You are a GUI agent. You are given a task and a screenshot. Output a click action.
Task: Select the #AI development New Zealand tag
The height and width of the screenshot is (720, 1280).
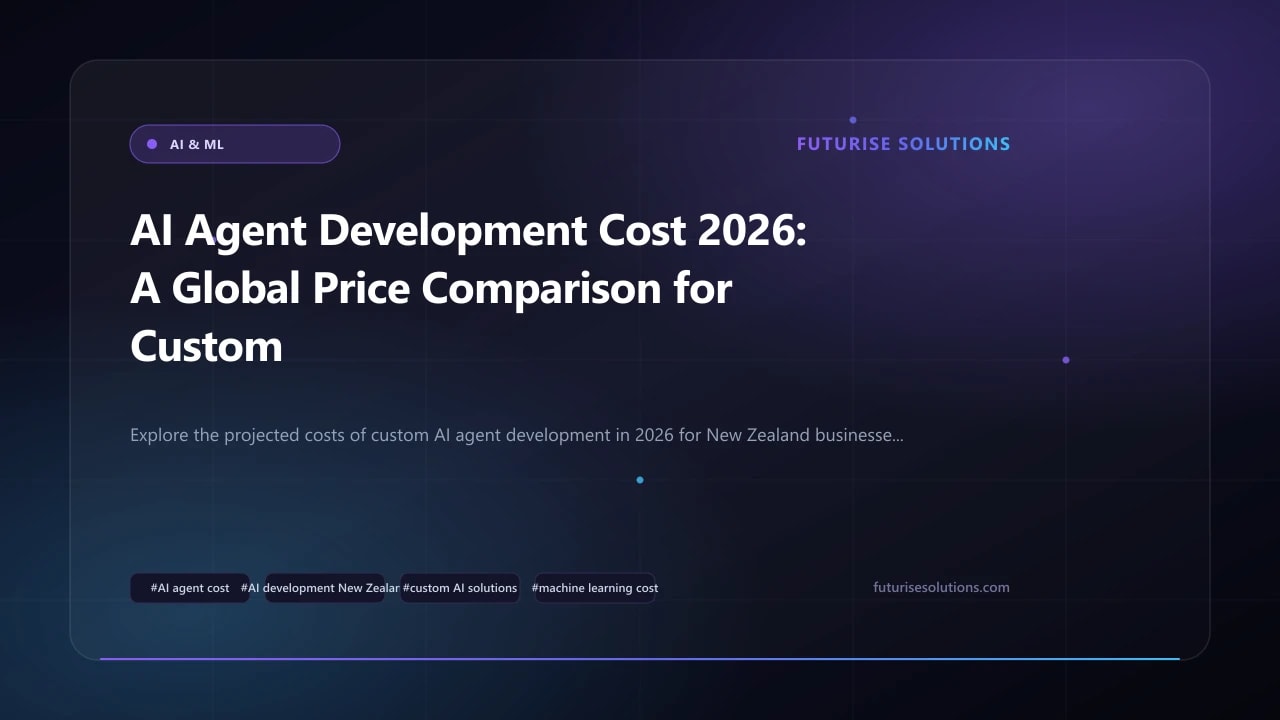(x=325, y=588)
